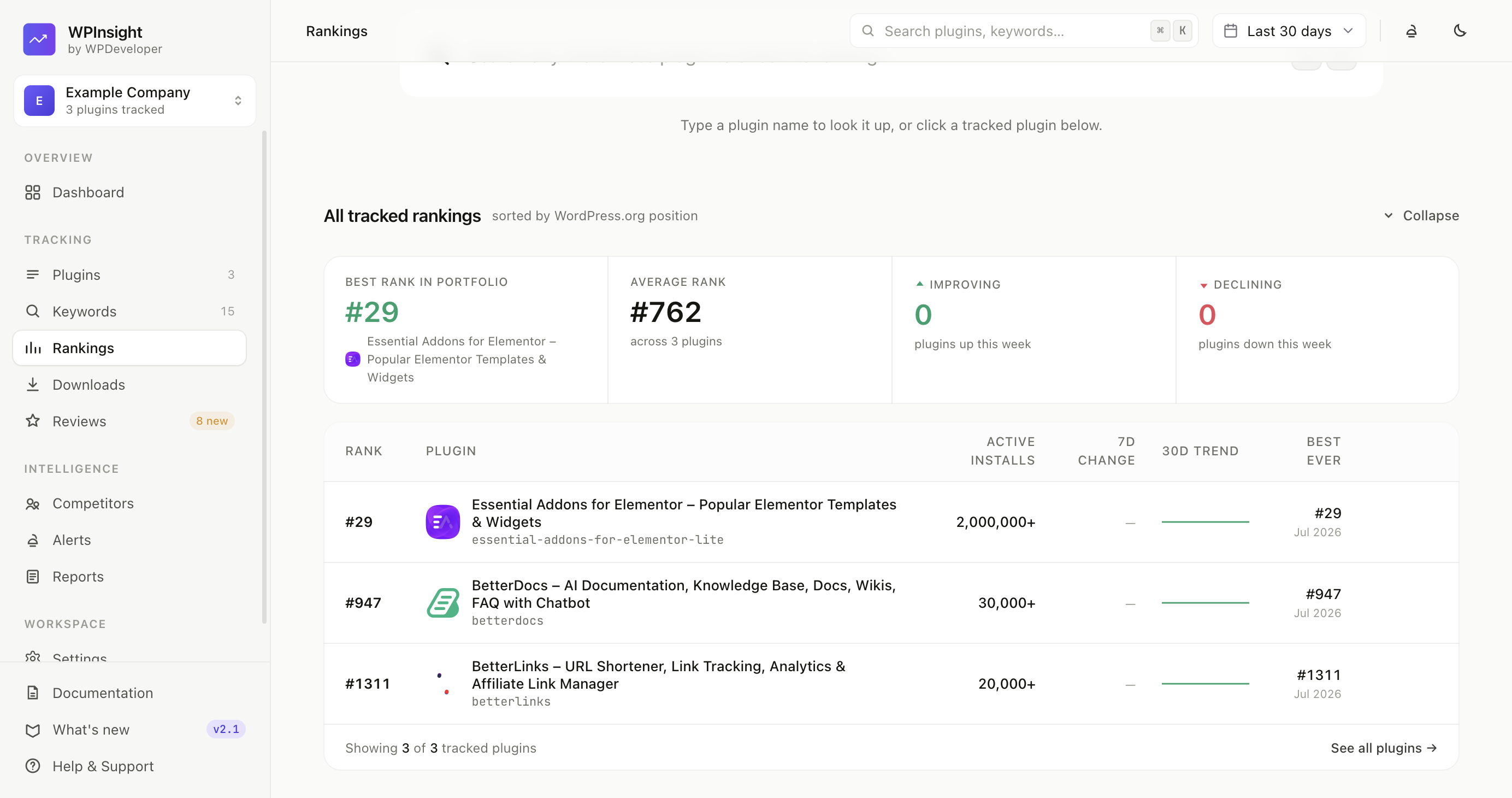Click the 7D Change column header

(x=1106, y=451)
